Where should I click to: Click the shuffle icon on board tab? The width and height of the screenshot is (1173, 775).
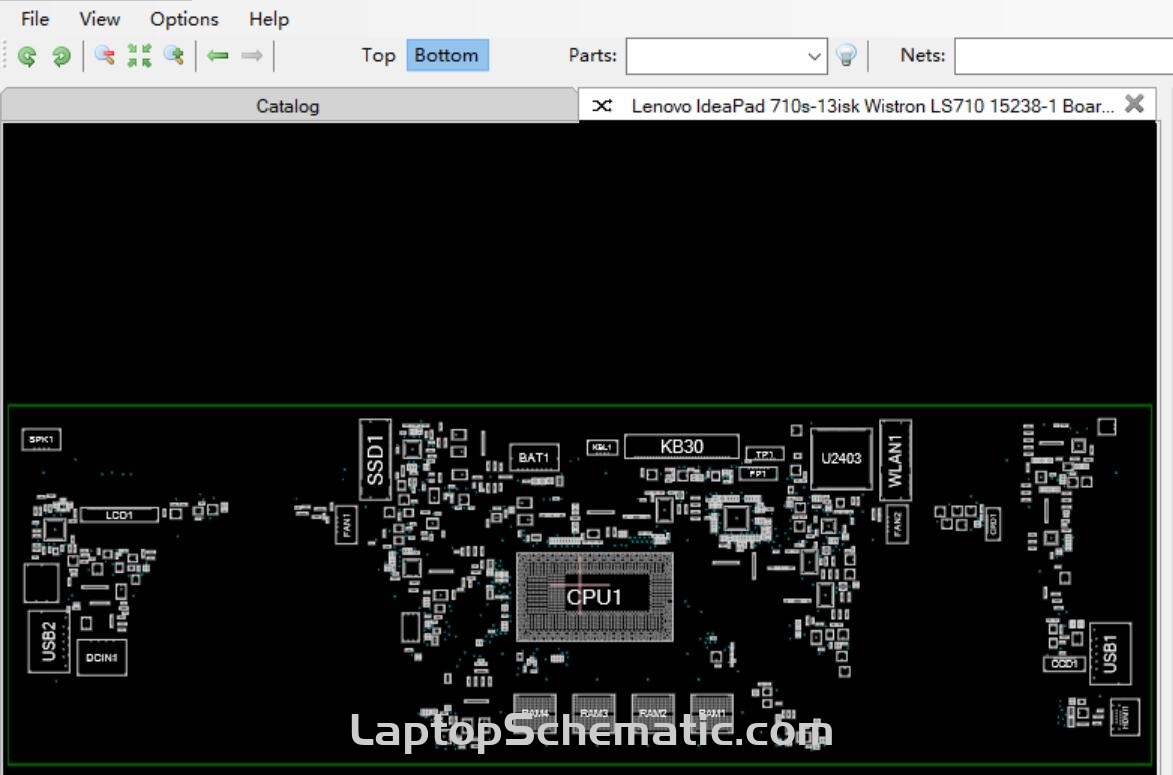[602, 106]
